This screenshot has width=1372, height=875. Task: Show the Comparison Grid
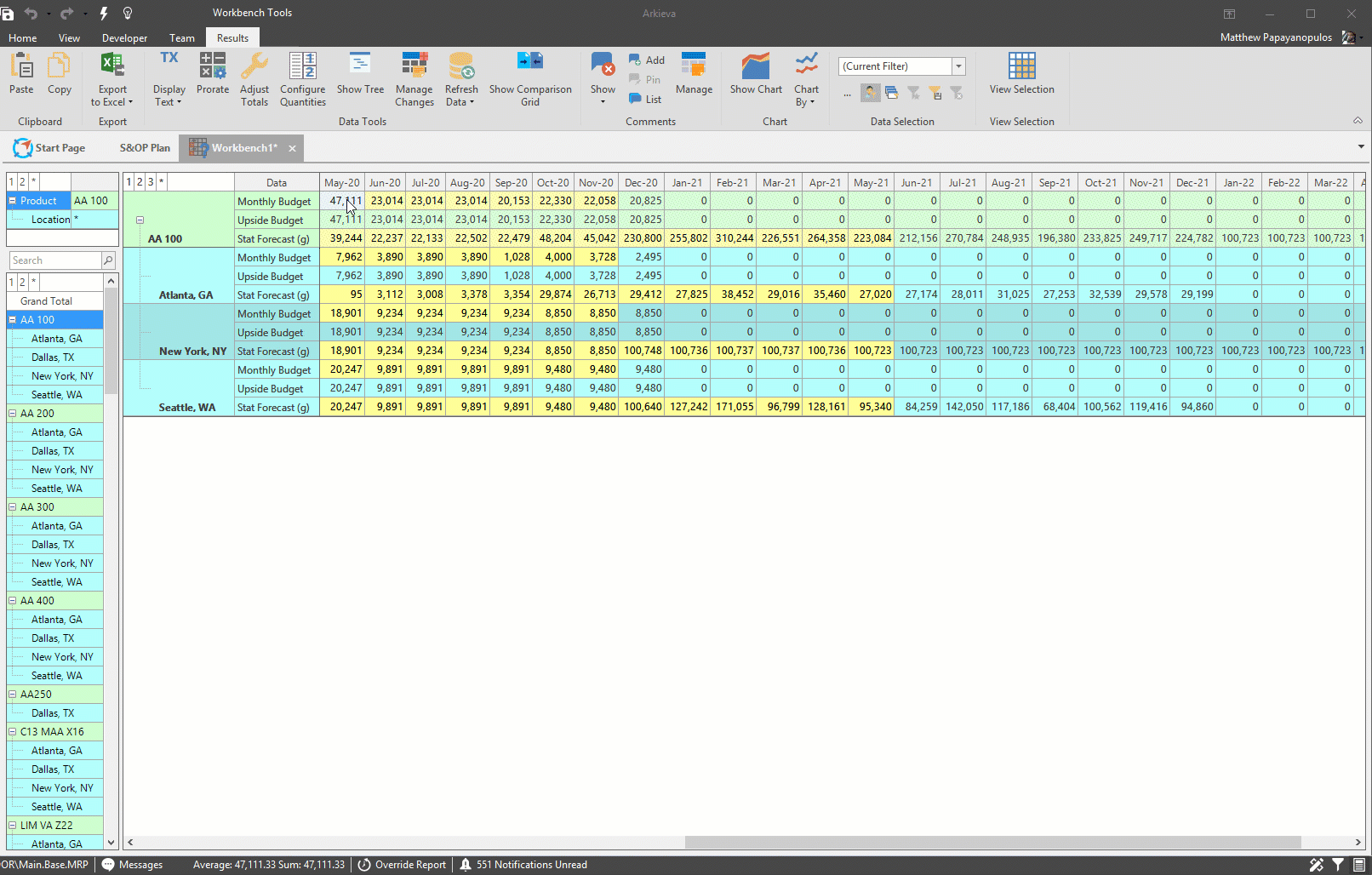click(530, 79)
